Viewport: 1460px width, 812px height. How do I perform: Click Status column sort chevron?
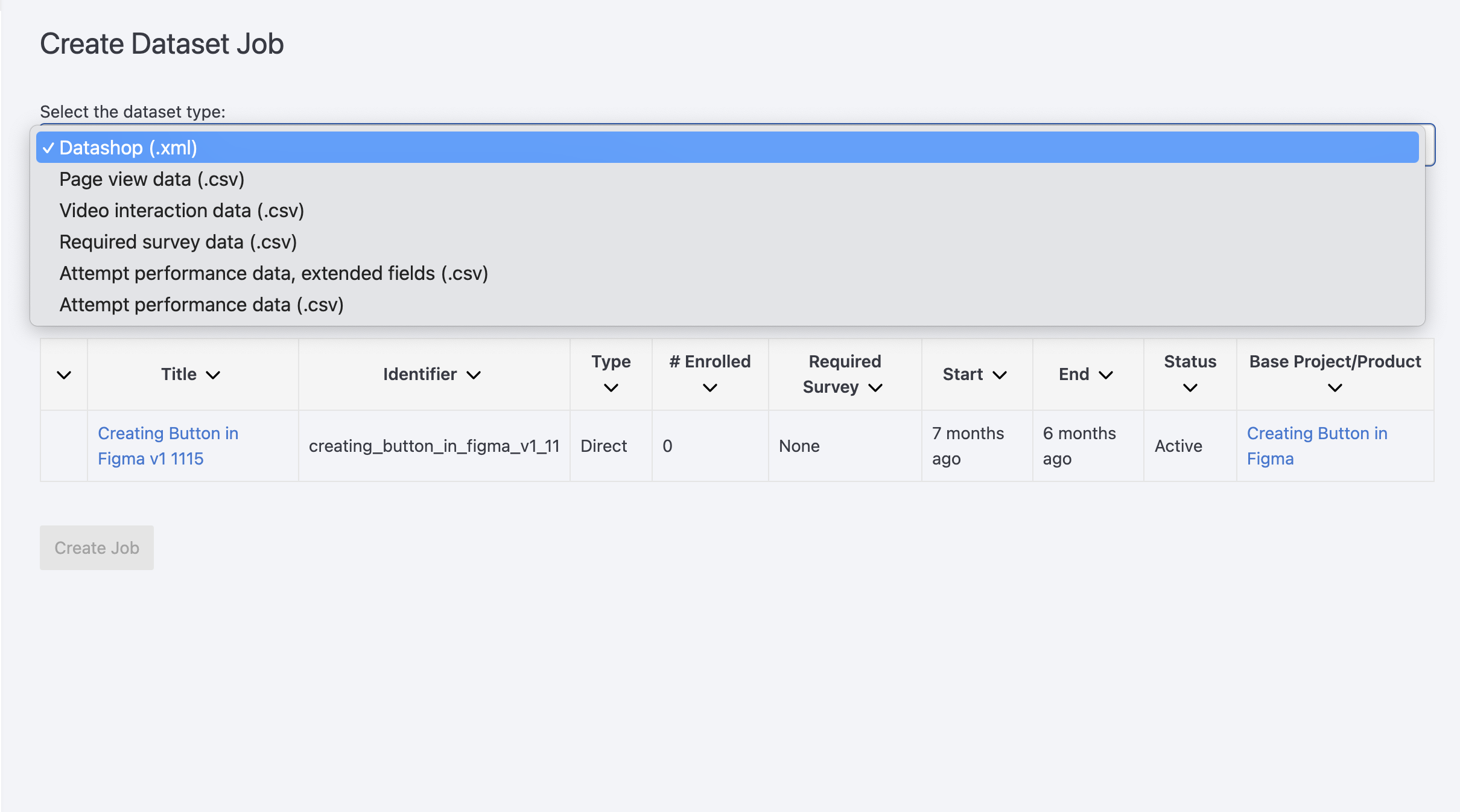pos(1190,388)
